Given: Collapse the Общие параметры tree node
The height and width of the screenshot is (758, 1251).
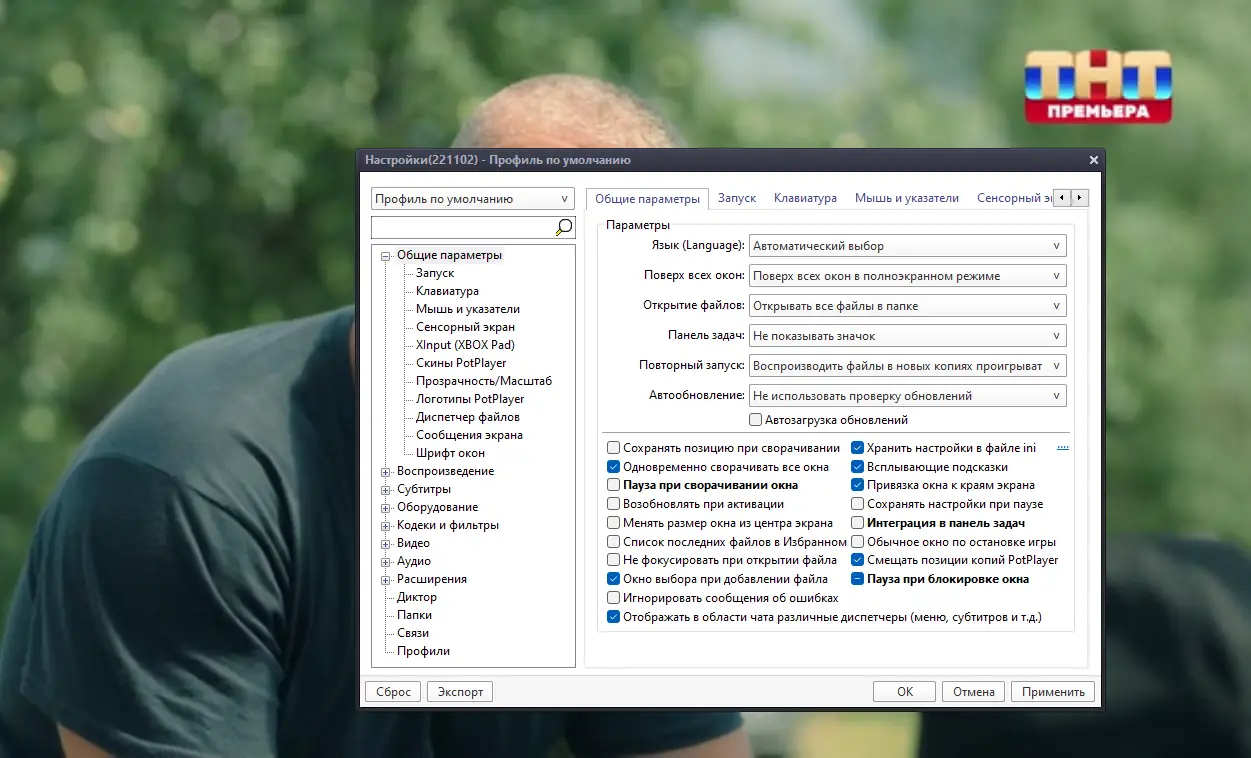Looking at the screenshot, I should [x=385, y=256].
